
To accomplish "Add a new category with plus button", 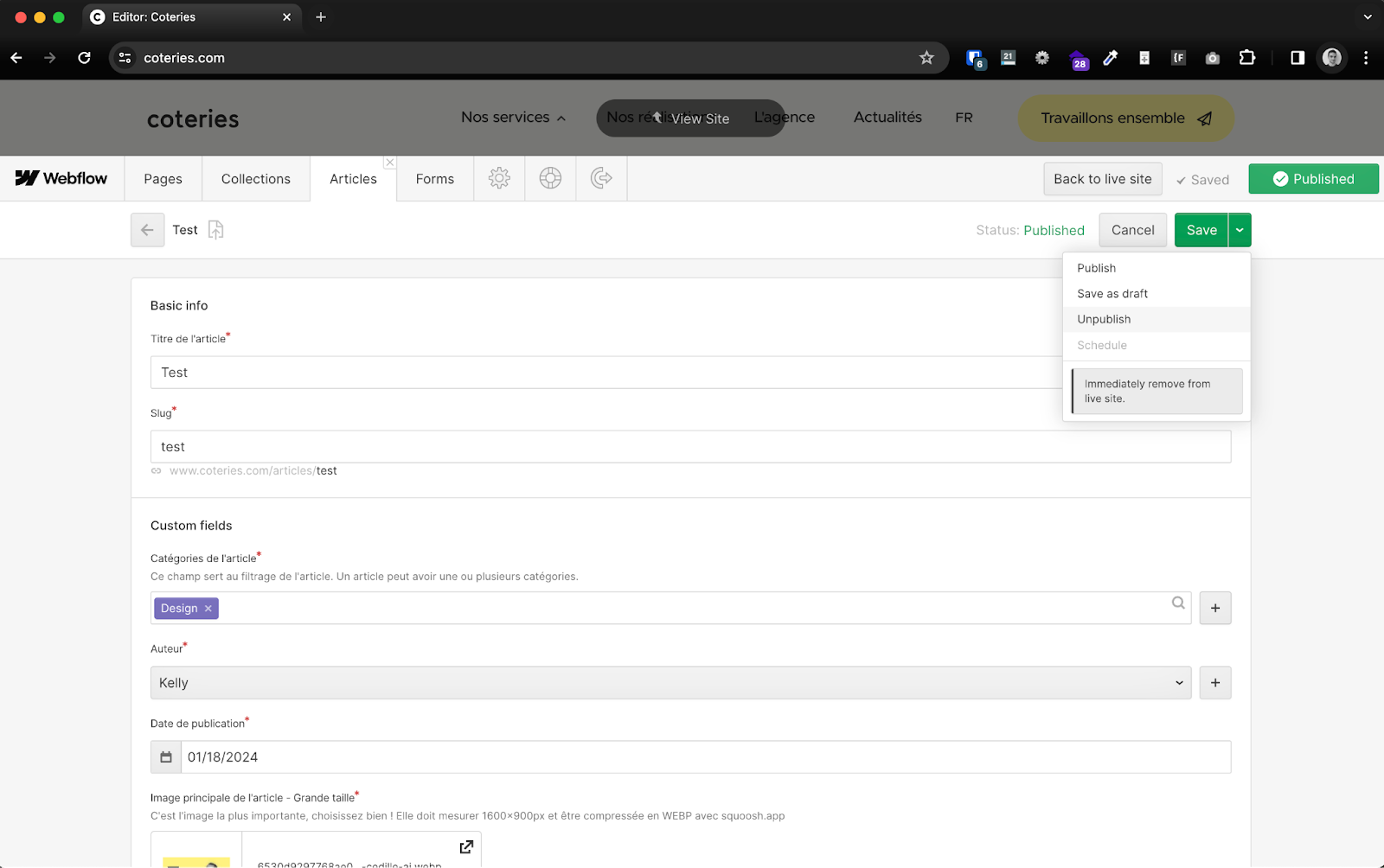I will [x=1215, y=608].
